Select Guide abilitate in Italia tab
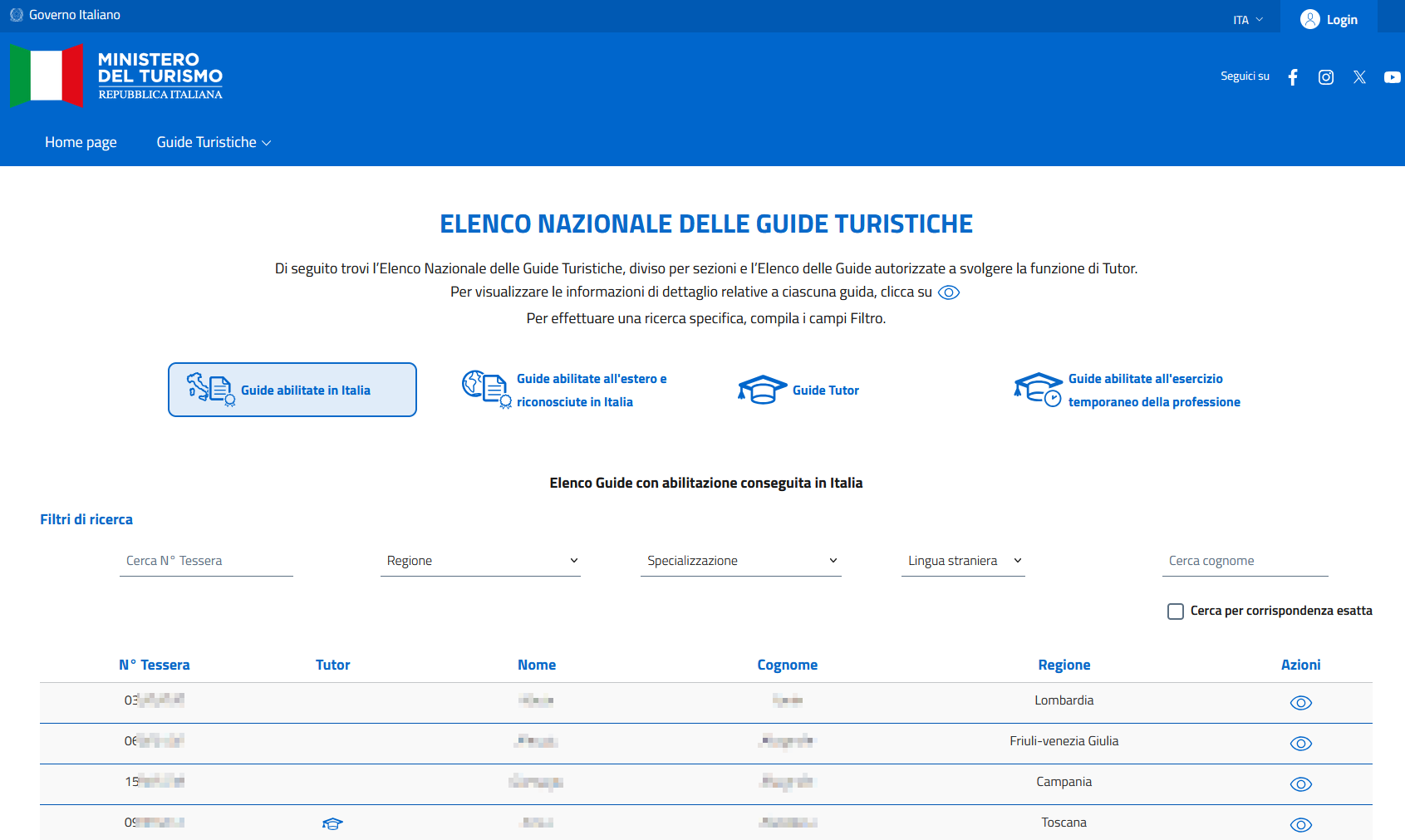The width and height of the screenshot is (1405, 840). (x=292, y=390)
